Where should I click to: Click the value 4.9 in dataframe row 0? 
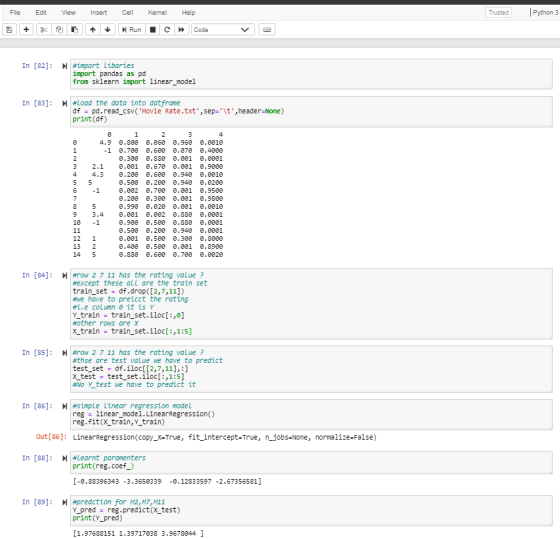105,143
